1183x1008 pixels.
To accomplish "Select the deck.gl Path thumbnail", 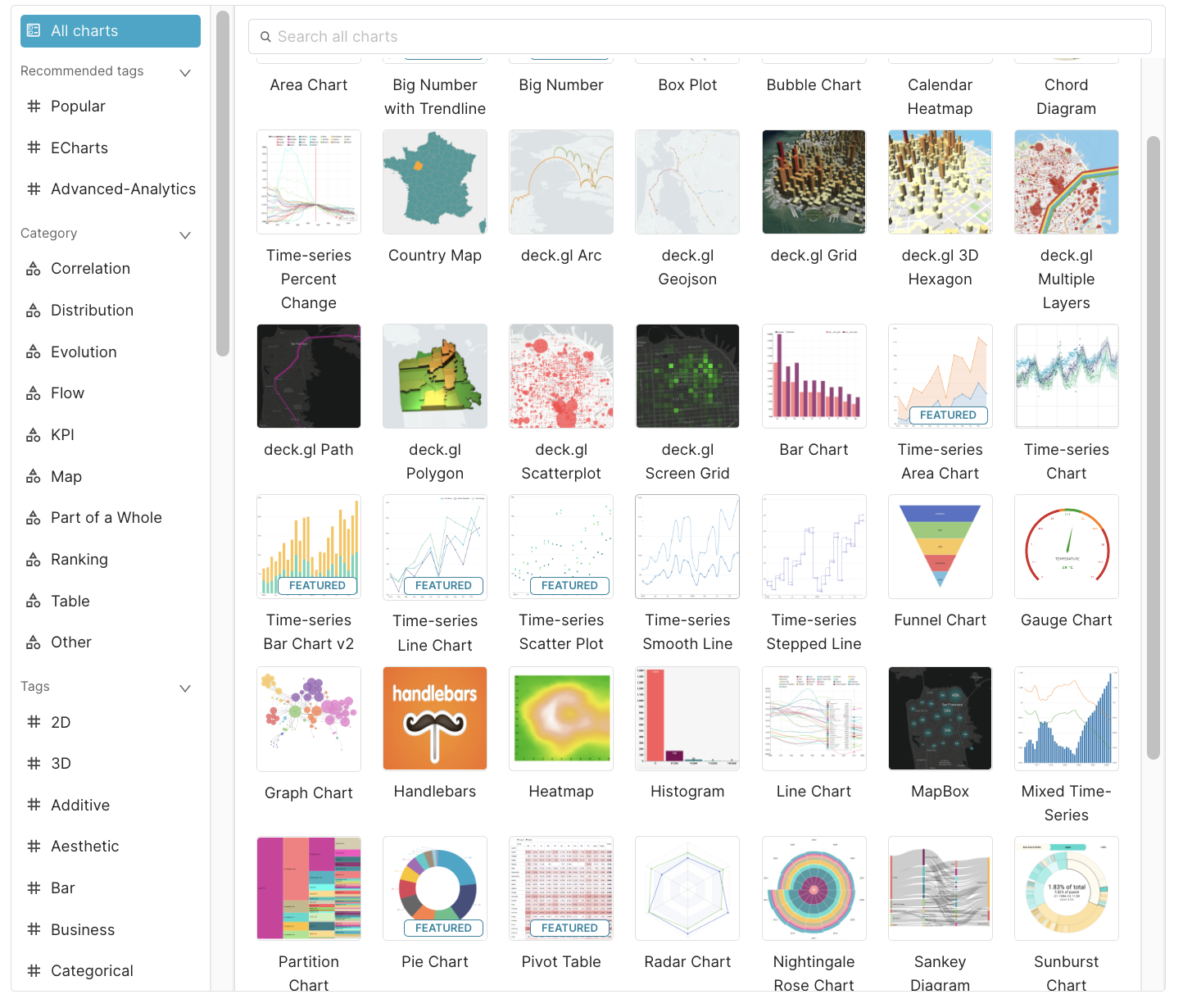I will [309, 376].
